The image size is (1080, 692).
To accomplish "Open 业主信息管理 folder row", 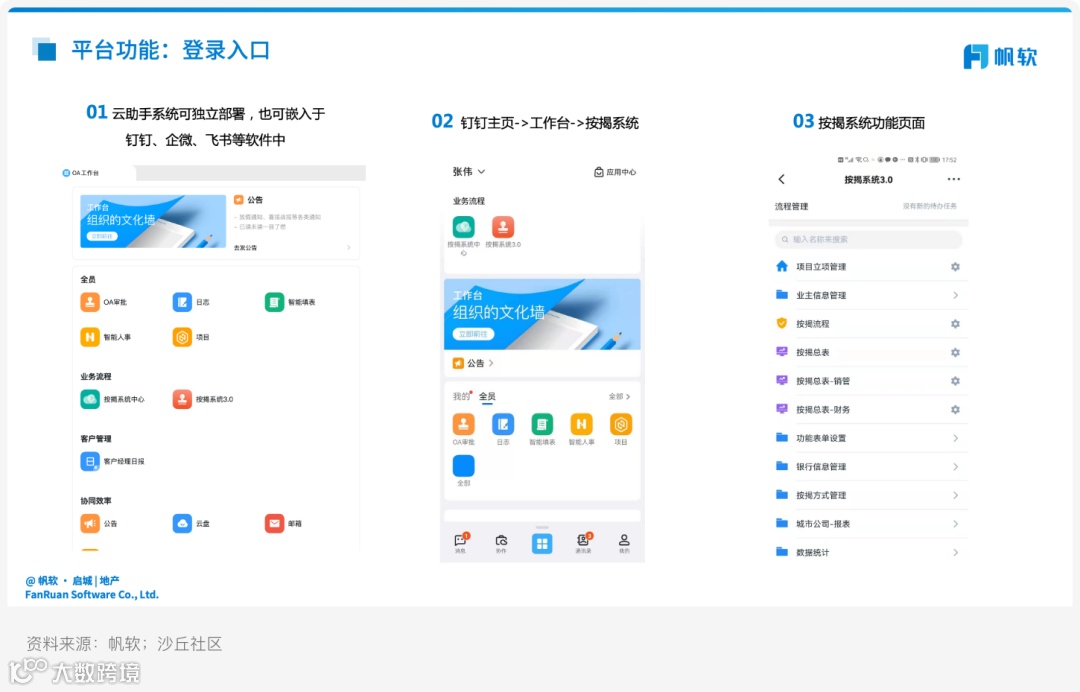I will (x=868, y=295).
